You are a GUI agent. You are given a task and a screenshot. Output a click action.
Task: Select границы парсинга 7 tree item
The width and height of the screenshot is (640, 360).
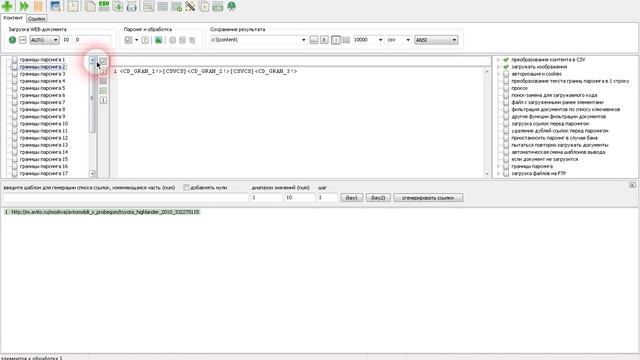42,102
